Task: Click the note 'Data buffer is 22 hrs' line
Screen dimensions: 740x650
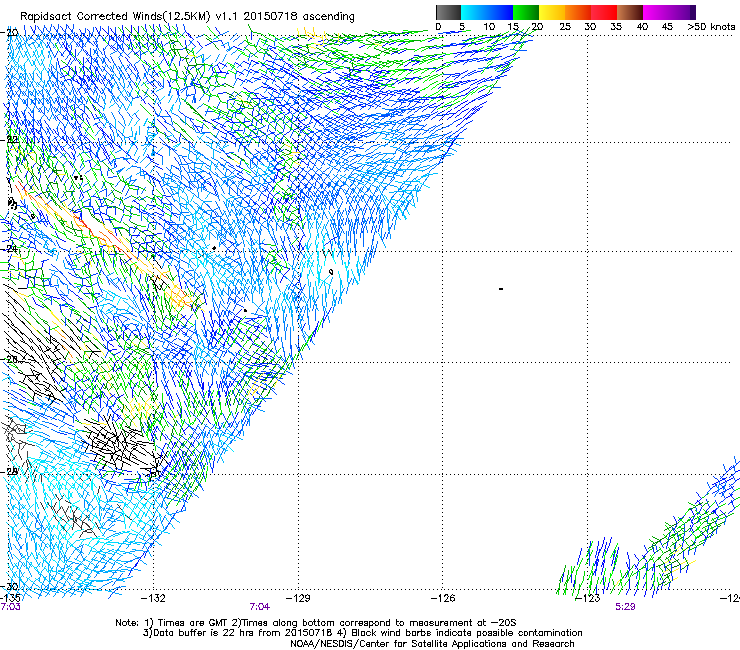Action: [362, 633]
